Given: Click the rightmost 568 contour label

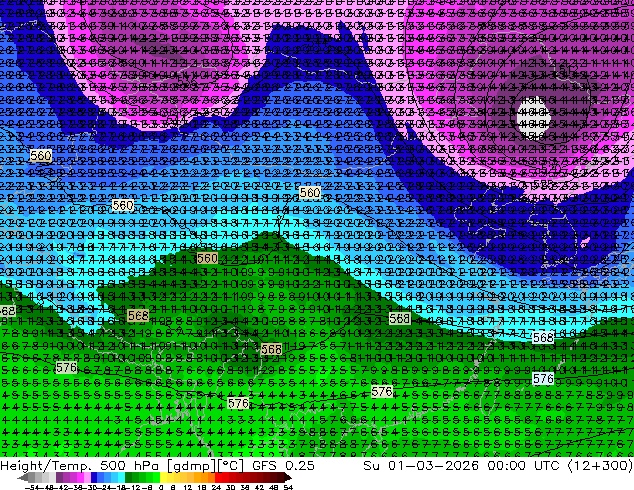Looking at the screenshot, I should pos(543,338).
